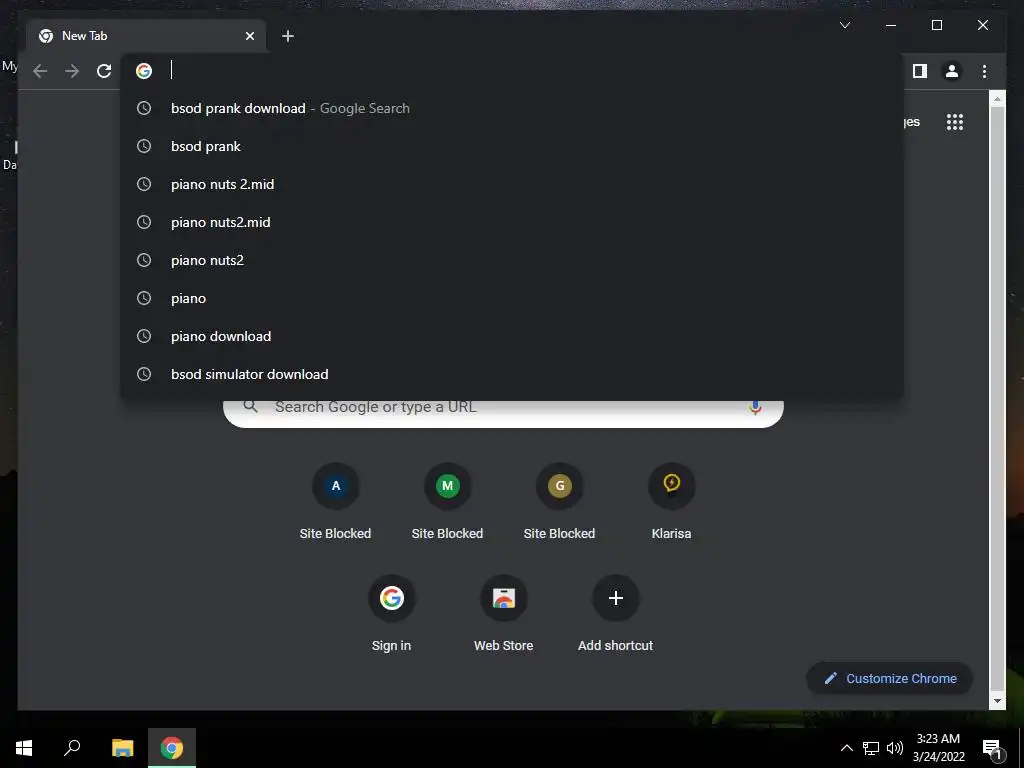This screenshot has height=768, width=1024.
Task: Open Chrome's three-dot menu
Action: (984, 71)
